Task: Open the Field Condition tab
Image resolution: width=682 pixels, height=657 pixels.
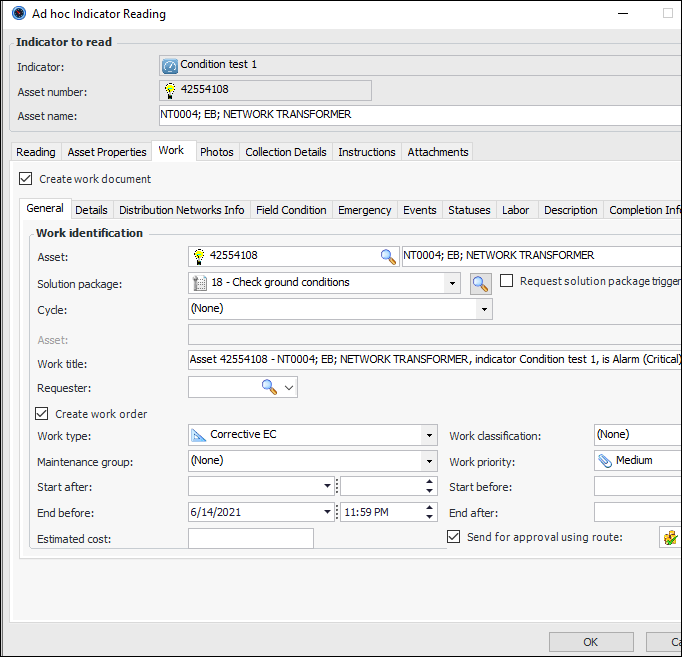Action: [291, 210]
